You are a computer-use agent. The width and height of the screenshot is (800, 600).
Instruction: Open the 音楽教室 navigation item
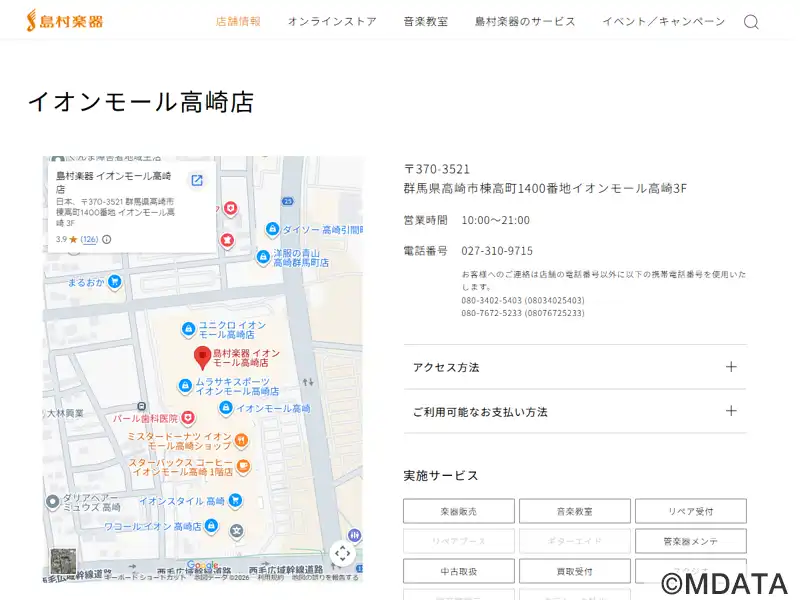tap(425, 21)
